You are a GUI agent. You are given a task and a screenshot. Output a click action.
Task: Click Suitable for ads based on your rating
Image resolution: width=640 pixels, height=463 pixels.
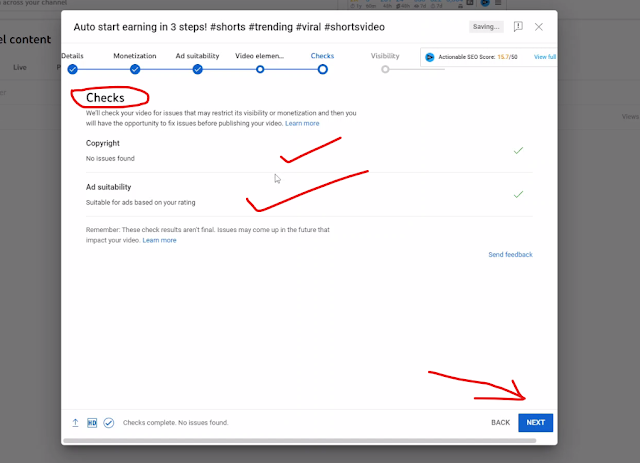coord(140,203)
